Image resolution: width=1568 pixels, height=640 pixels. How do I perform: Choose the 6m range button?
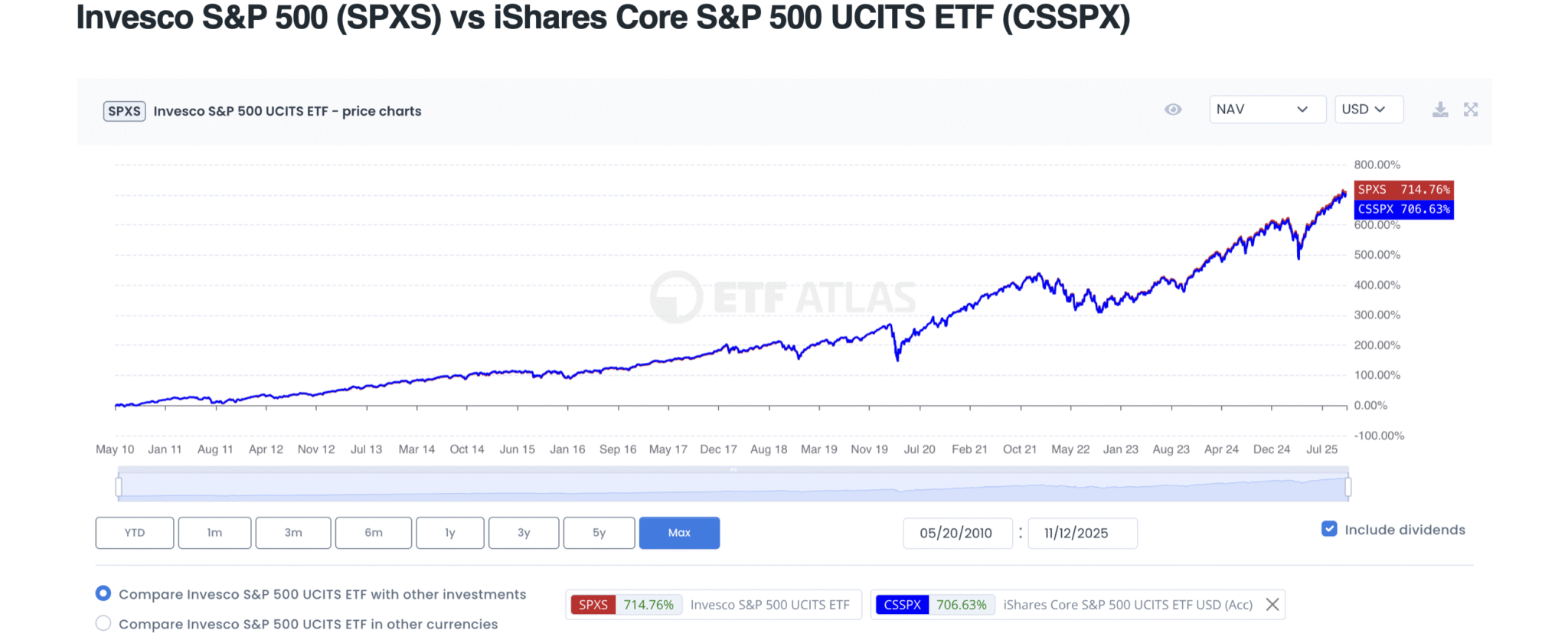[374, 533]
